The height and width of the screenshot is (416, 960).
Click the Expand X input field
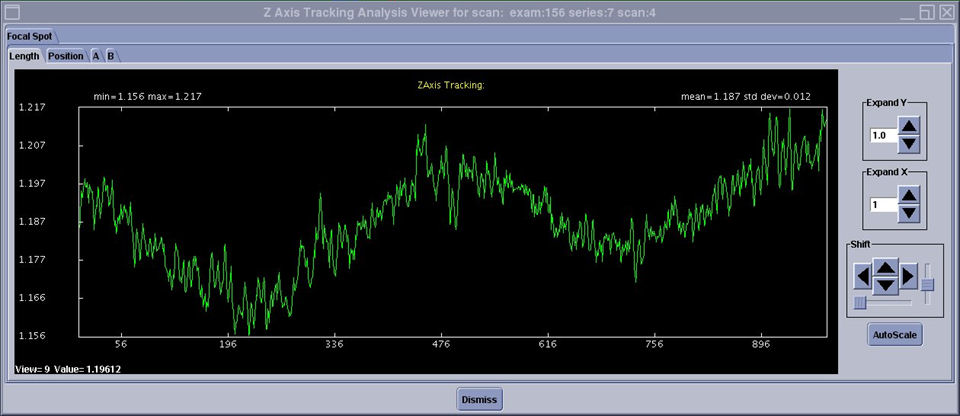[x=882, y=204]
